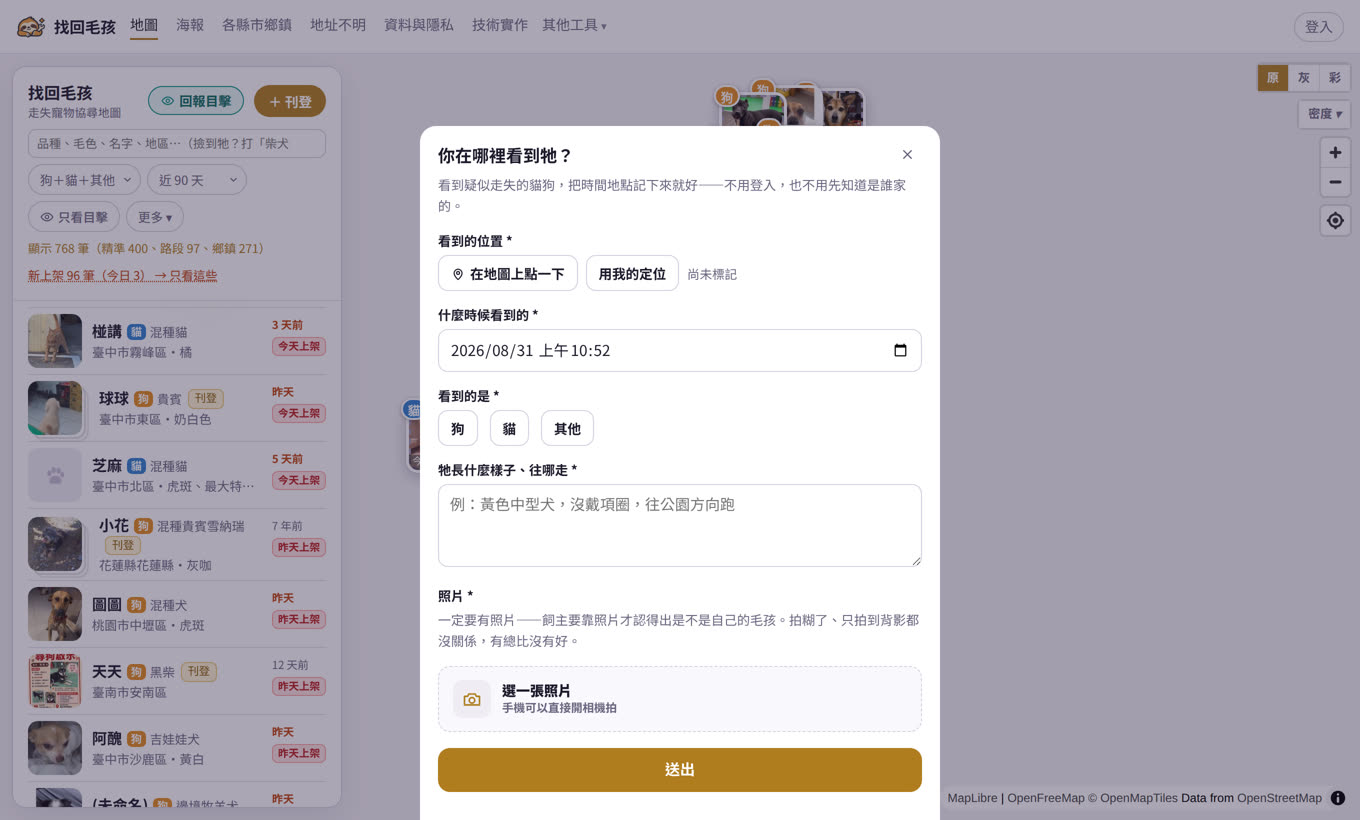
Task: Click the camera icon to choose photo
Action: point(472,699)
